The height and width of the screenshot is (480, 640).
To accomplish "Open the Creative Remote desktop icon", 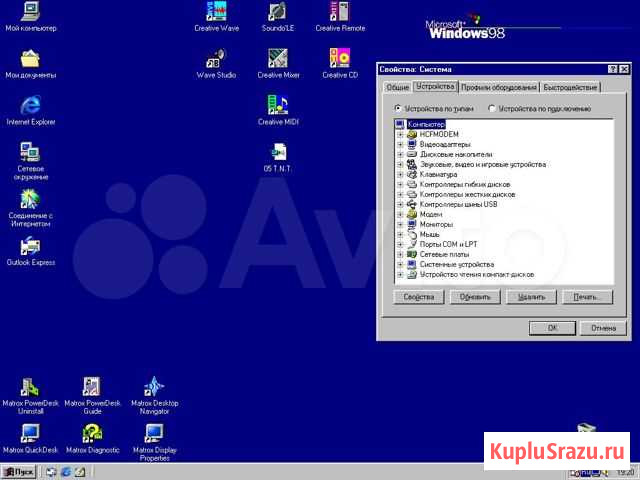I will tap(340, 16).
